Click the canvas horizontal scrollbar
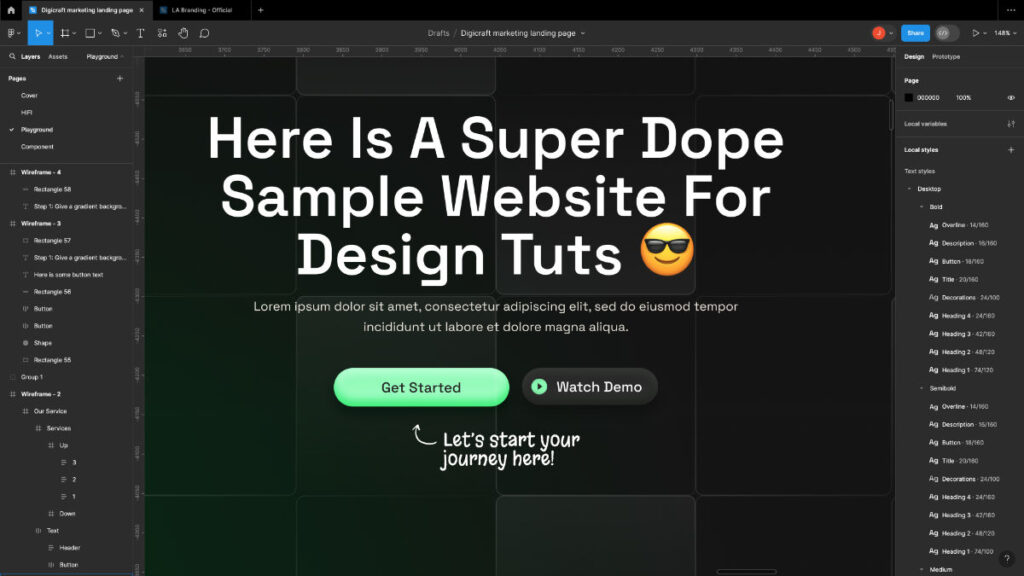 point(746,572)
